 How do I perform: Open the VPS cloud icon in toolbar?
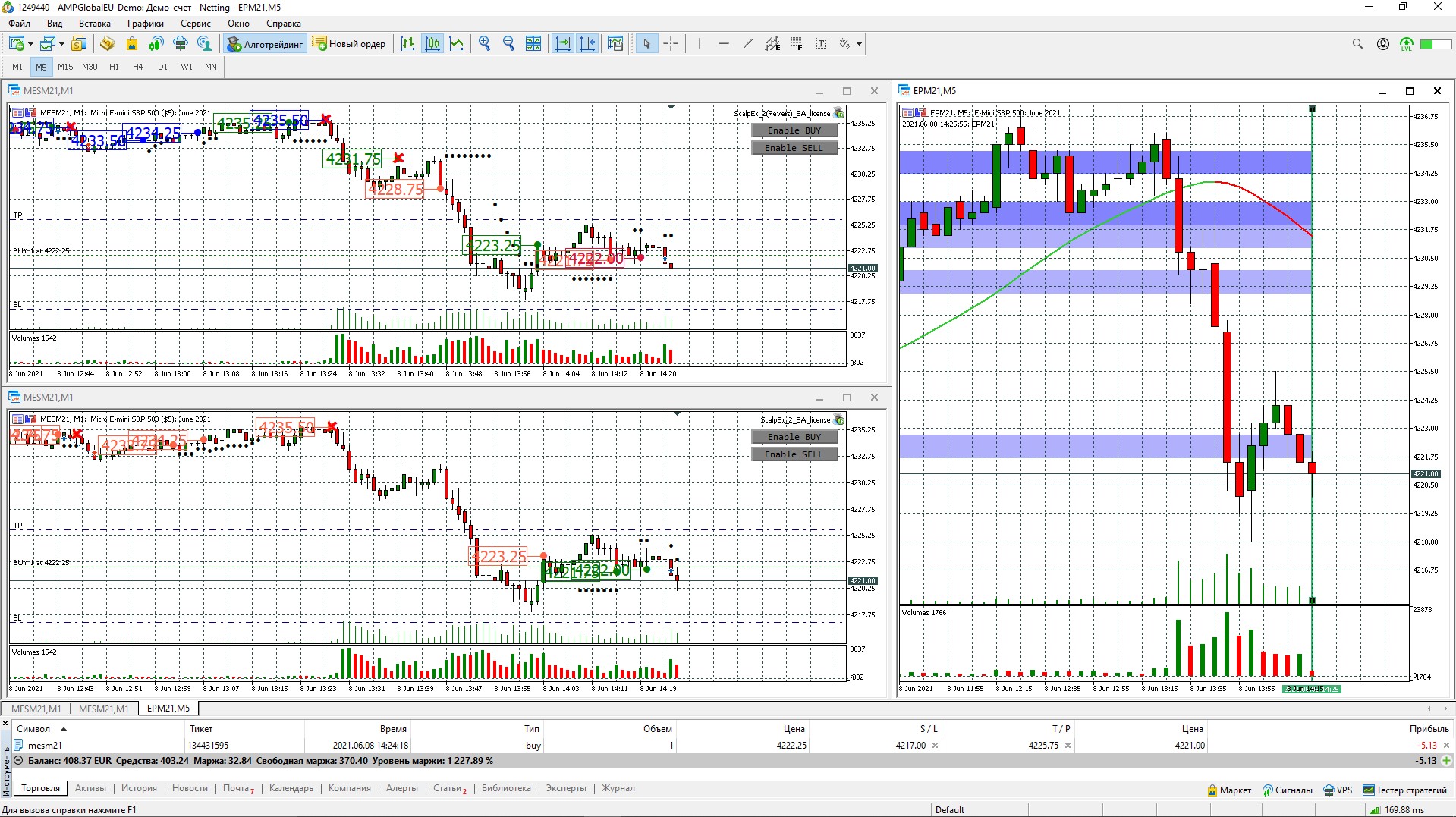point(181,44)
